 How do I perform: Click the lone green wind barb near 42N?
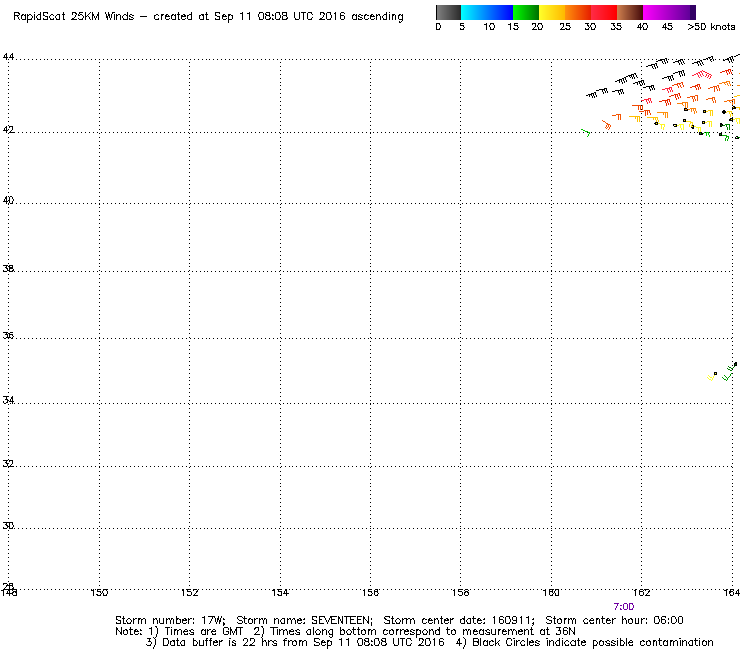tap(586, 133)
